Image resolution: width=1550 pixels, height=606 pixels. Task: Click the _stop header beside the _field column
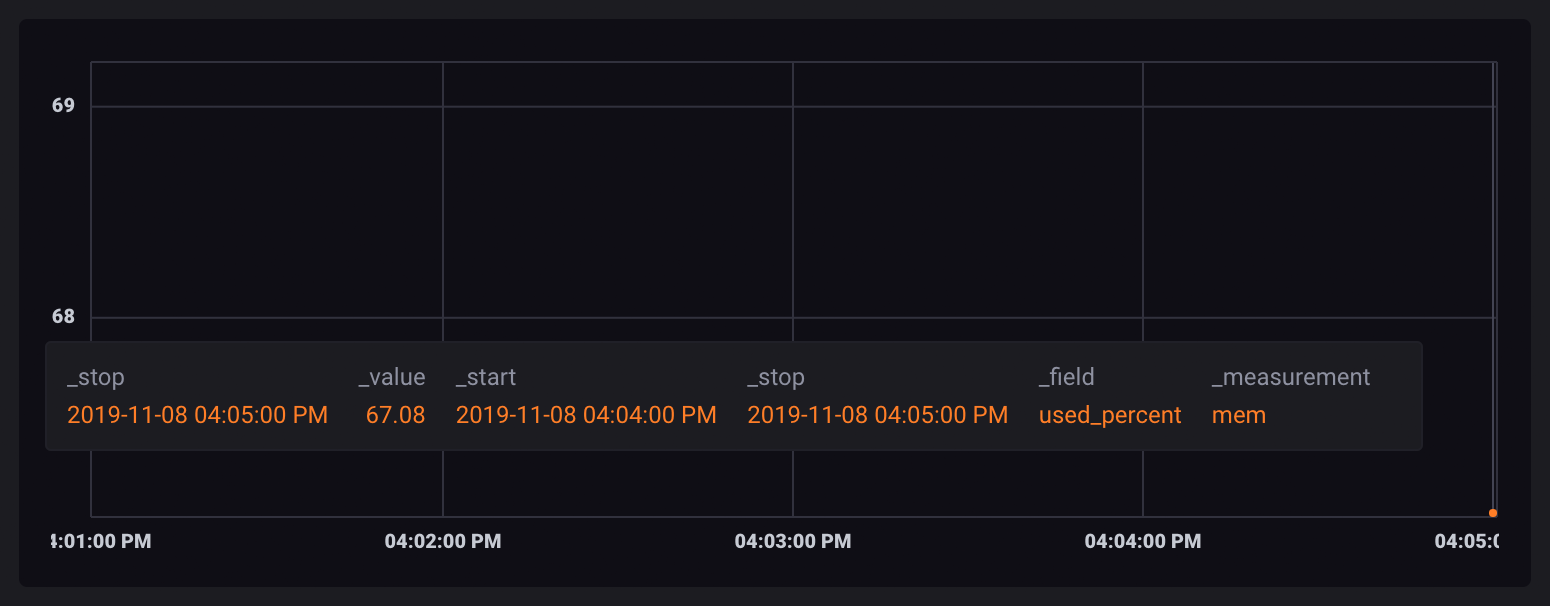(x=776, y=377)
